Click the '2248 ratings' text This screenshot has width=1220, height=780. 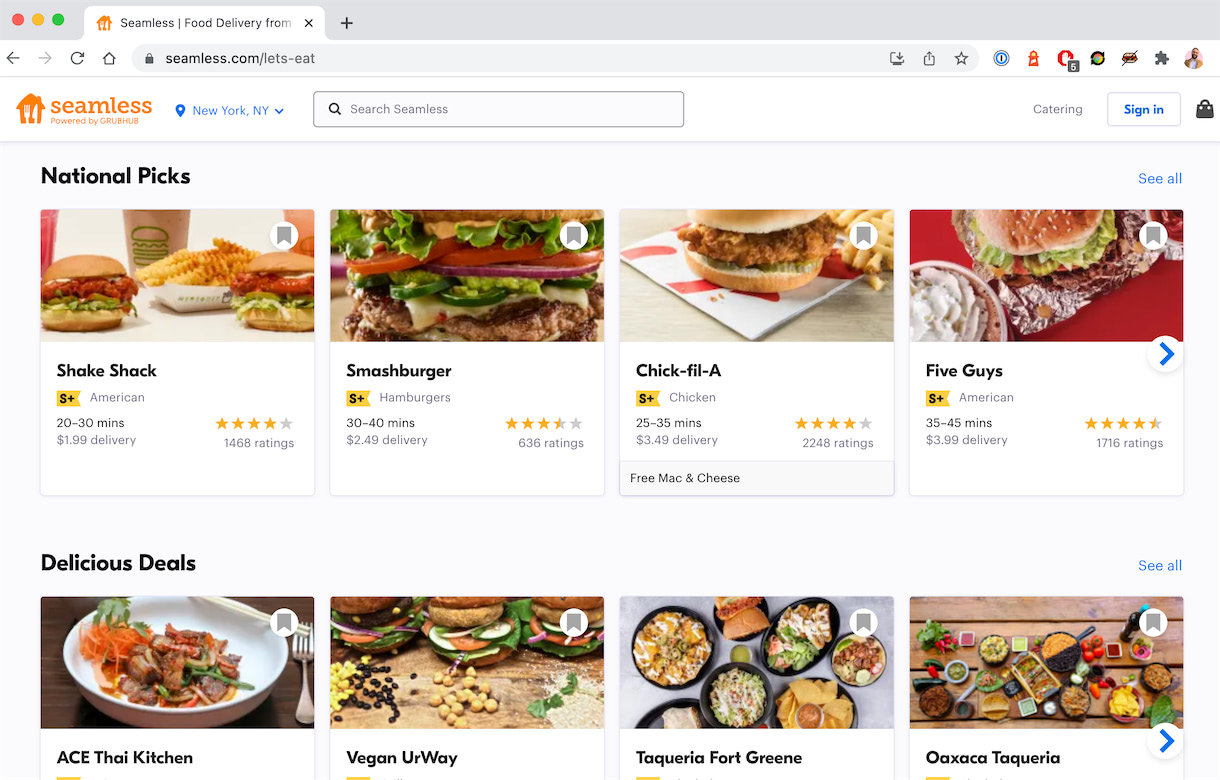(x=838, y=443)
